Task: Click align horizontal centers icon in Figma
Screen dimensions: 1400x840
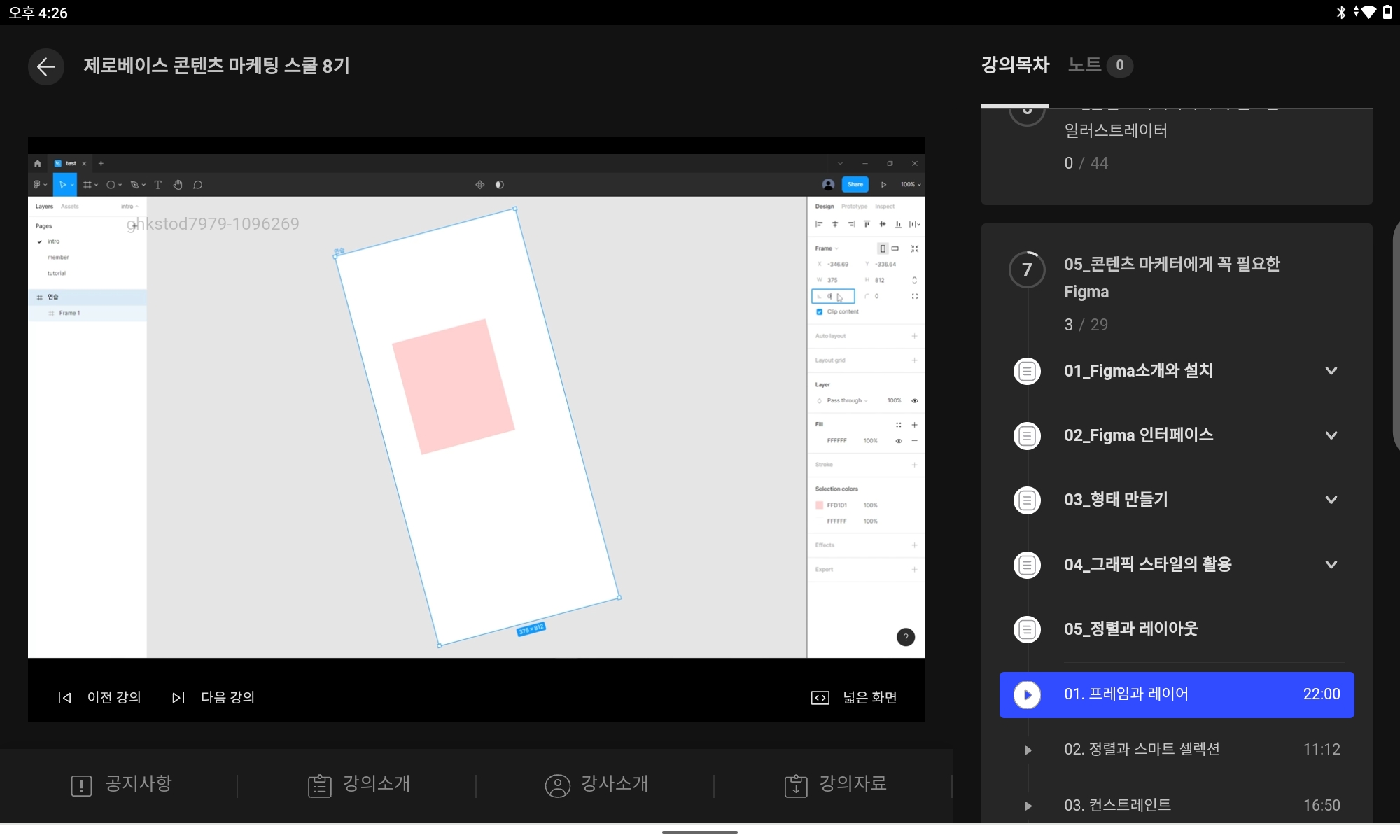Action: pos(834,224)
